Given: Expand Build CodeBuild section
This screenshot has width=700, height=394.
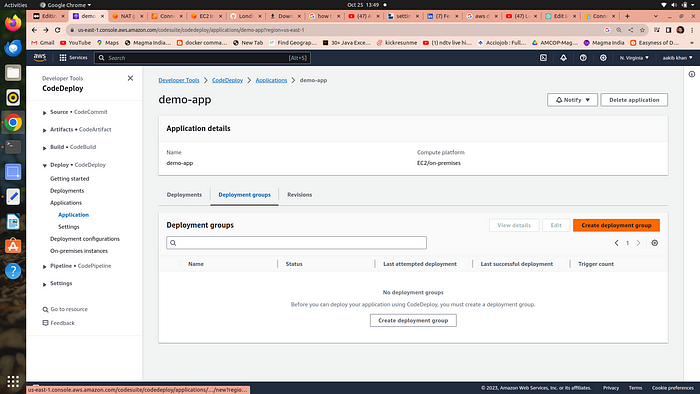Looking at the screenshot, I should [x=45, y=147].
